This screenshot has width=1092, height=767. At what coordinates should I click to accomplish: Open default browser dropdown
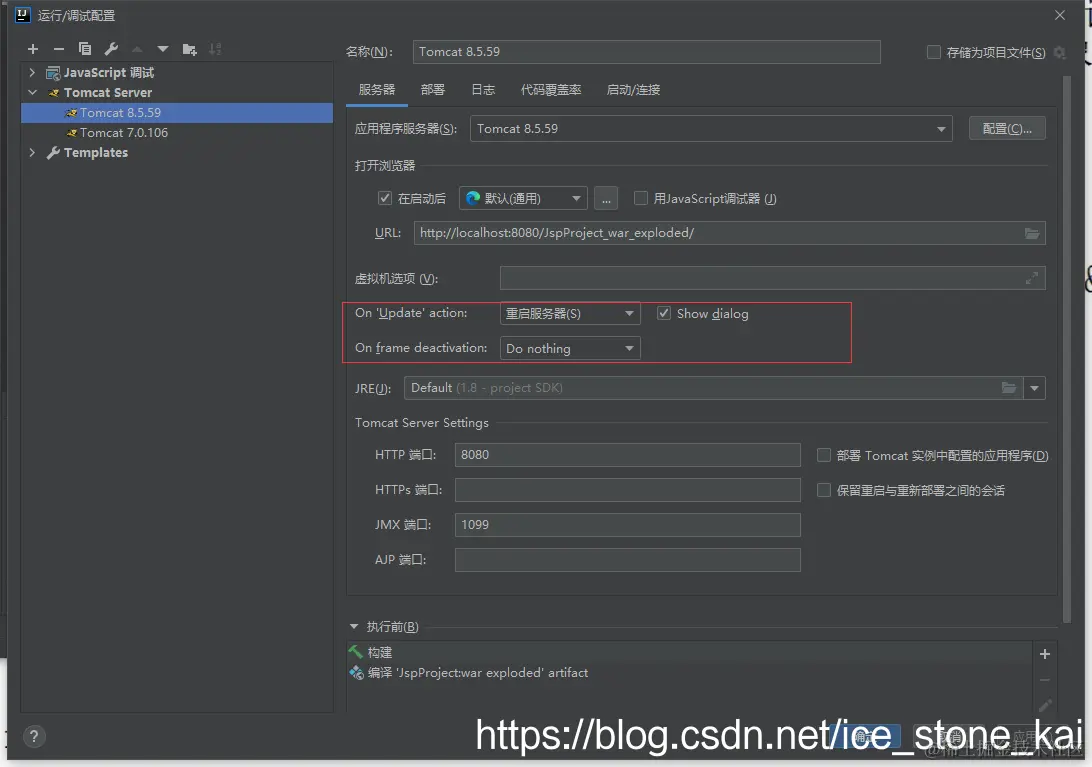pos(522,199)
